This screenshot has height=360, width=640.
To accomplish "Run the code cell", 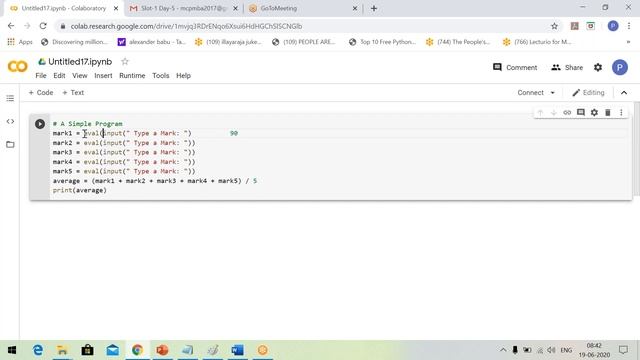I will coord(40,124).
